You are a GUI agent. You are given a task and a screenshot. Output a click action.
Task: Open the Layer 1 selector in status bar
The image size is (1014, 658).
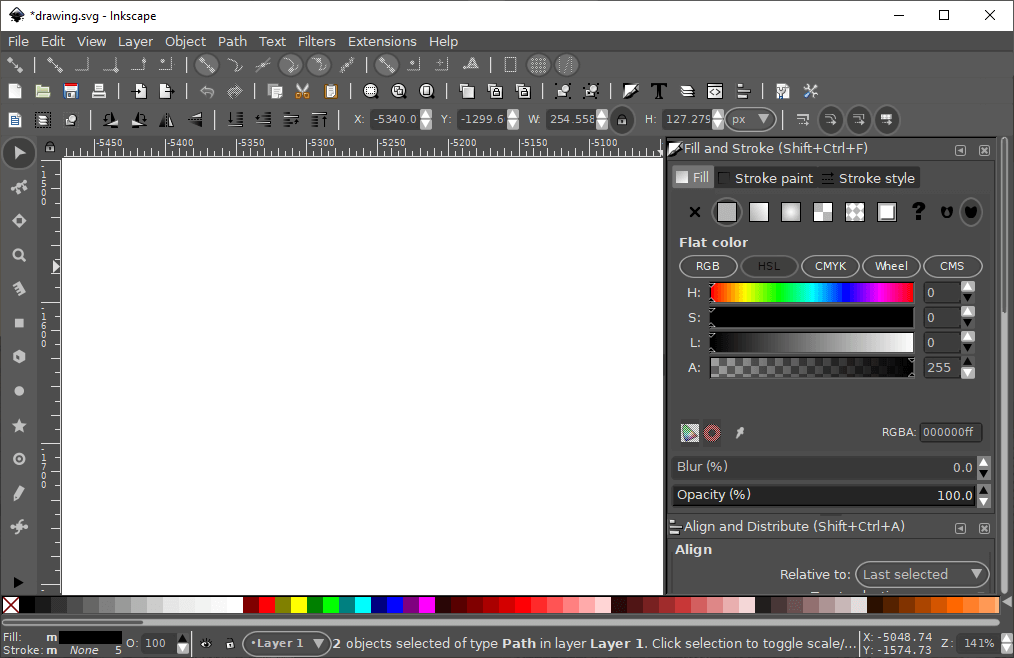[x=286, y=643]
